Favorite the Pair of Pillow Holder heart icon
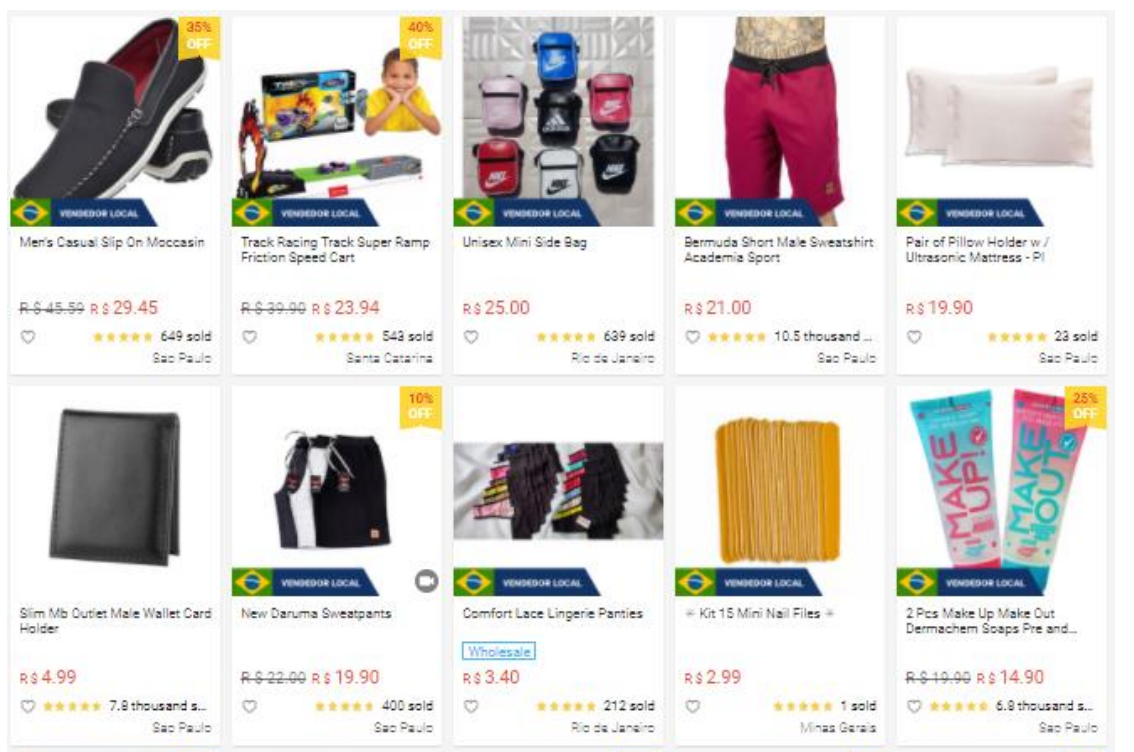Image resolution: width=1134 pixels, height=752 pixels. tap(914, 337)
